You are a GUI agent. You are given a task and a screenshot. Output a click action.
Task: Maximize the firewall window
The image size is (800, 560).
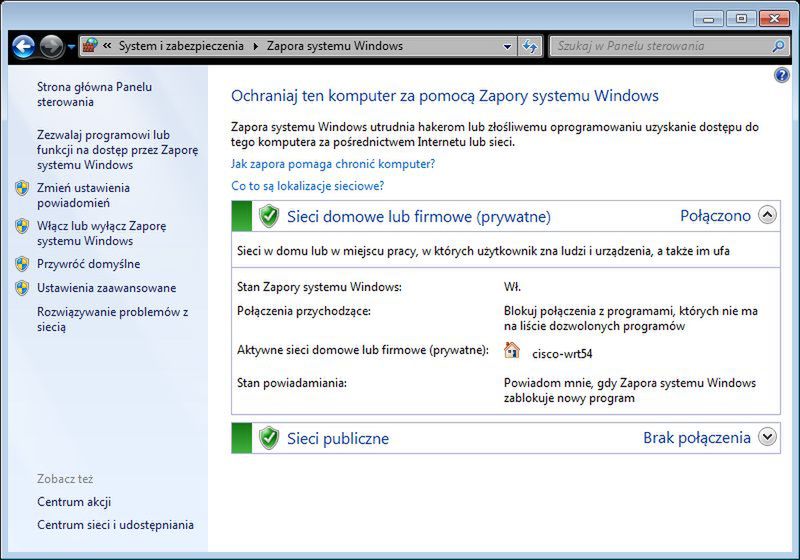pos(741,19)
